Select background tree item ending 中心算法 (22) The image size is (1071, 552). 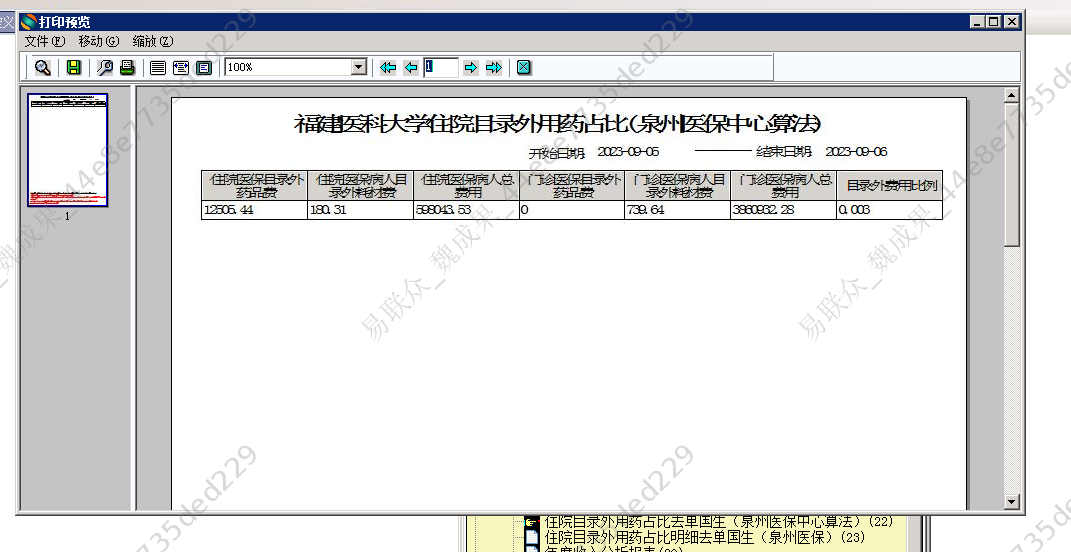click(x=719, y=521)
